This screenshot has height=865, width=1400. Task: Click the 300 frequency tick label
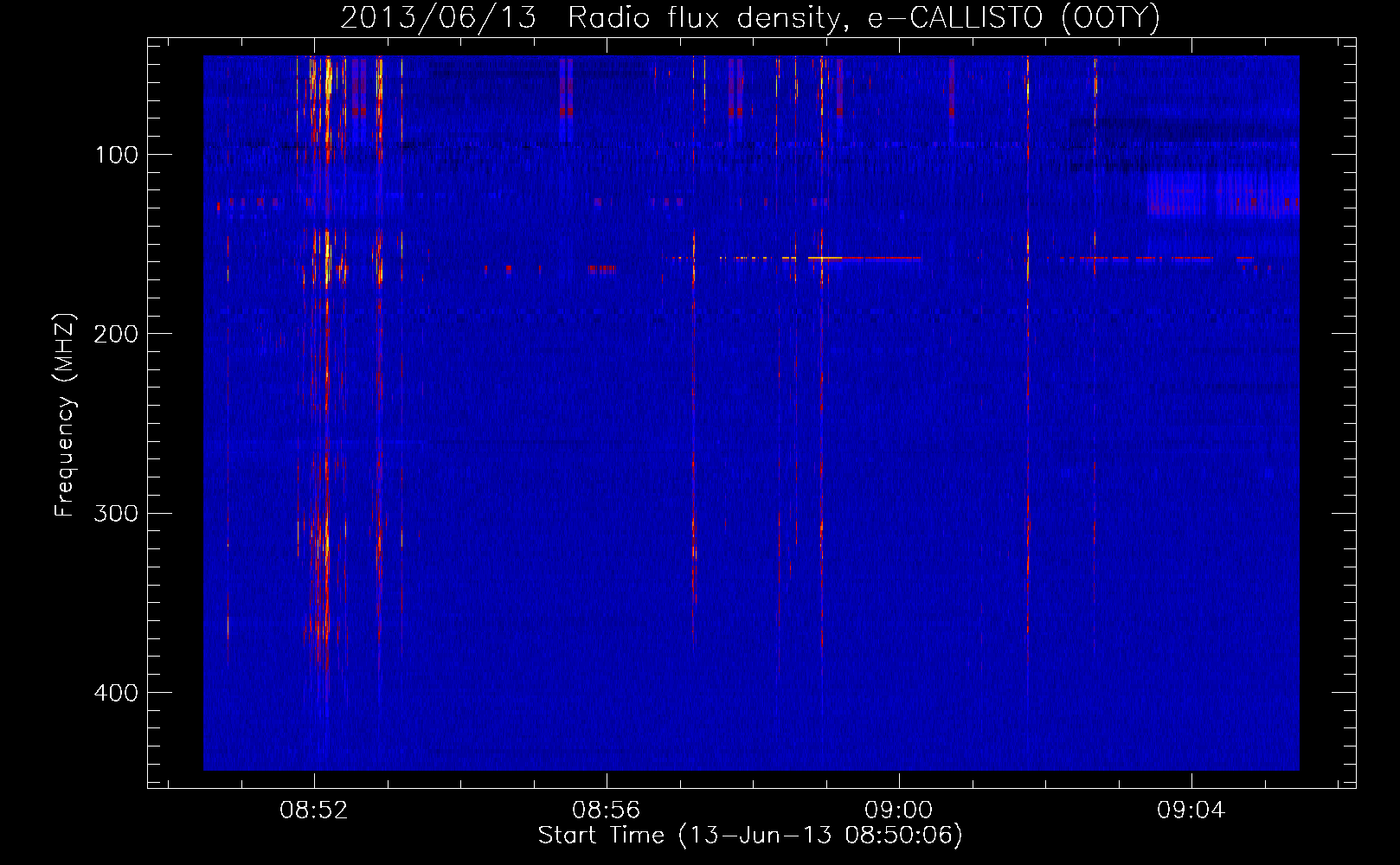pyautogui.click(x=116, y=514)
